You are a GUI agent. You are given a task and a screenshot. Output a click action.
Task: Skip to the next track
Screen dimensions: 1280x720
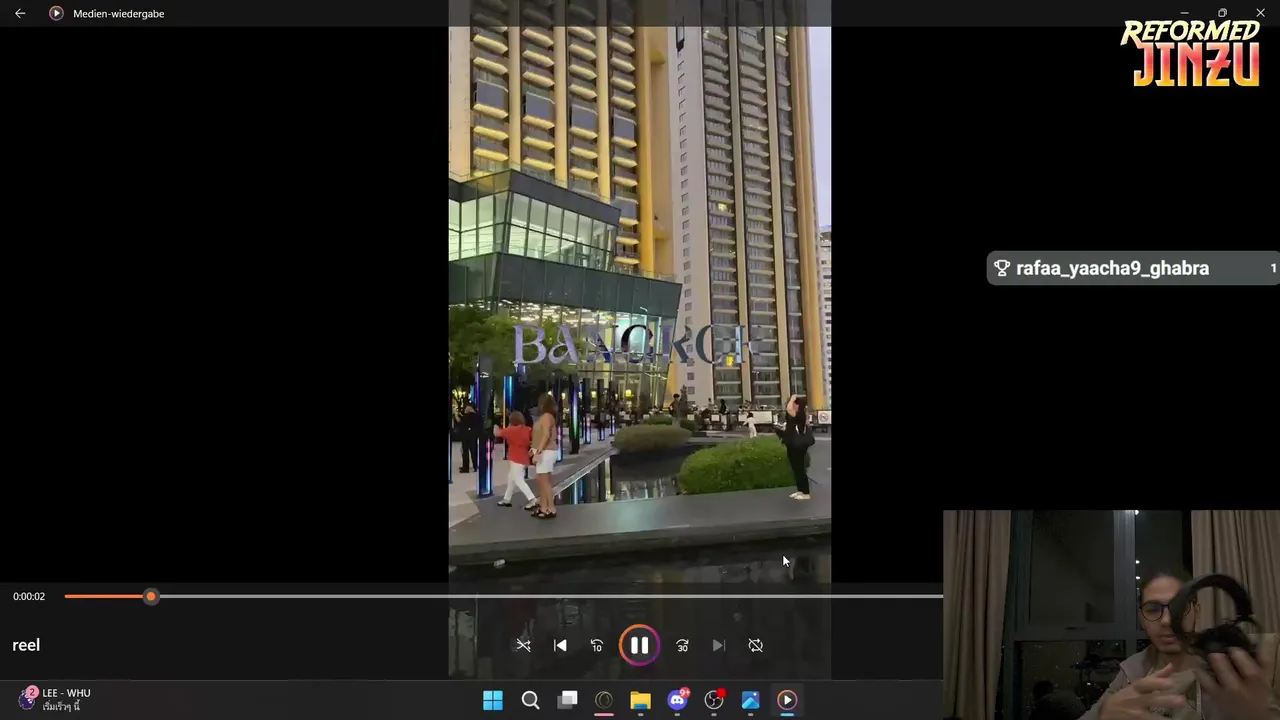718,645
